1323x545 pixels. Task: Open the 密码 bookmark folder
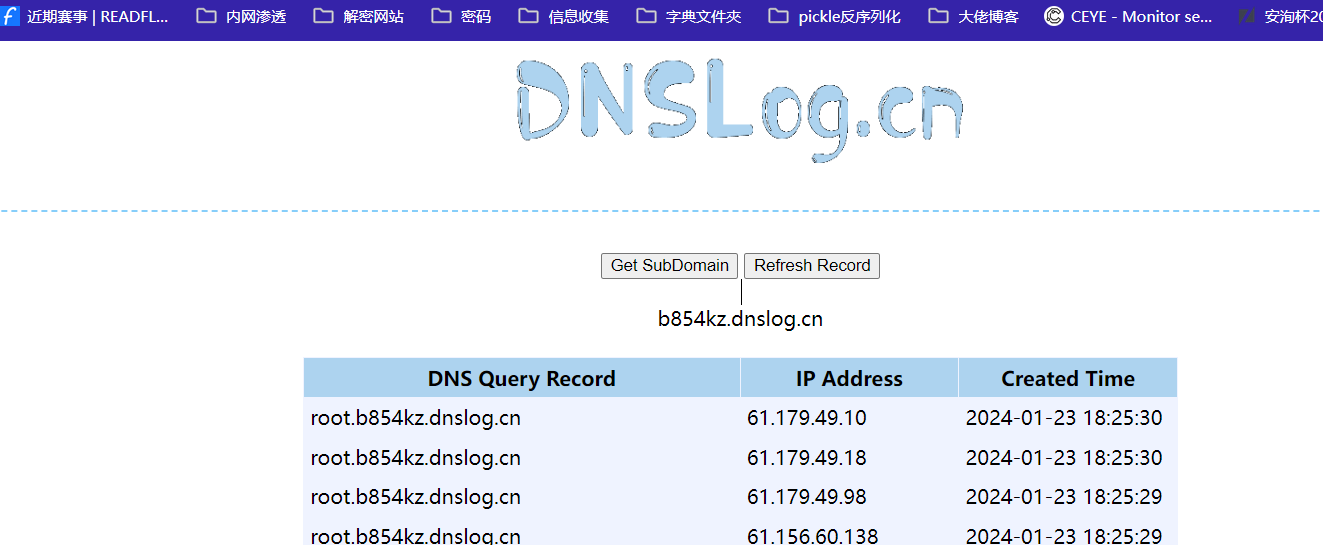462,17
